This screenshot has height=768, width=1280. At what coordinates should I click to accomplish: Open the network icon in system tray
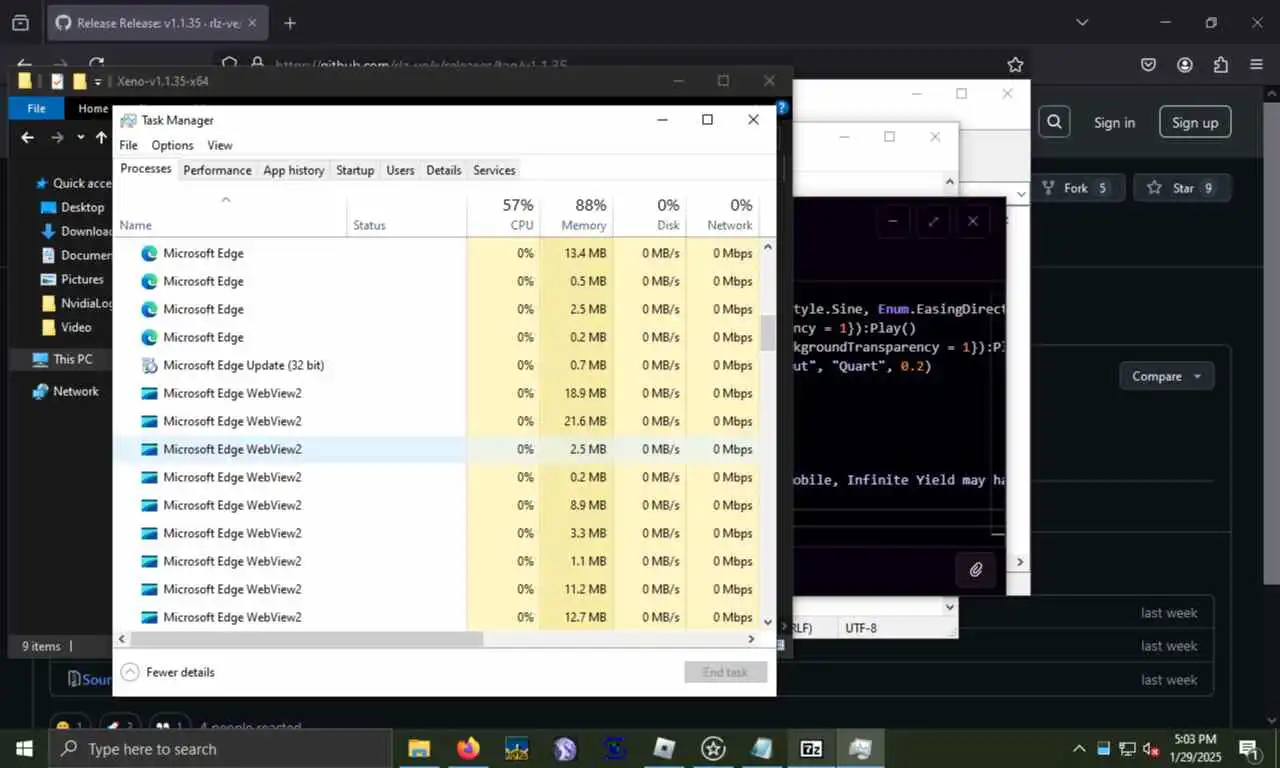tap(1127, 749)
